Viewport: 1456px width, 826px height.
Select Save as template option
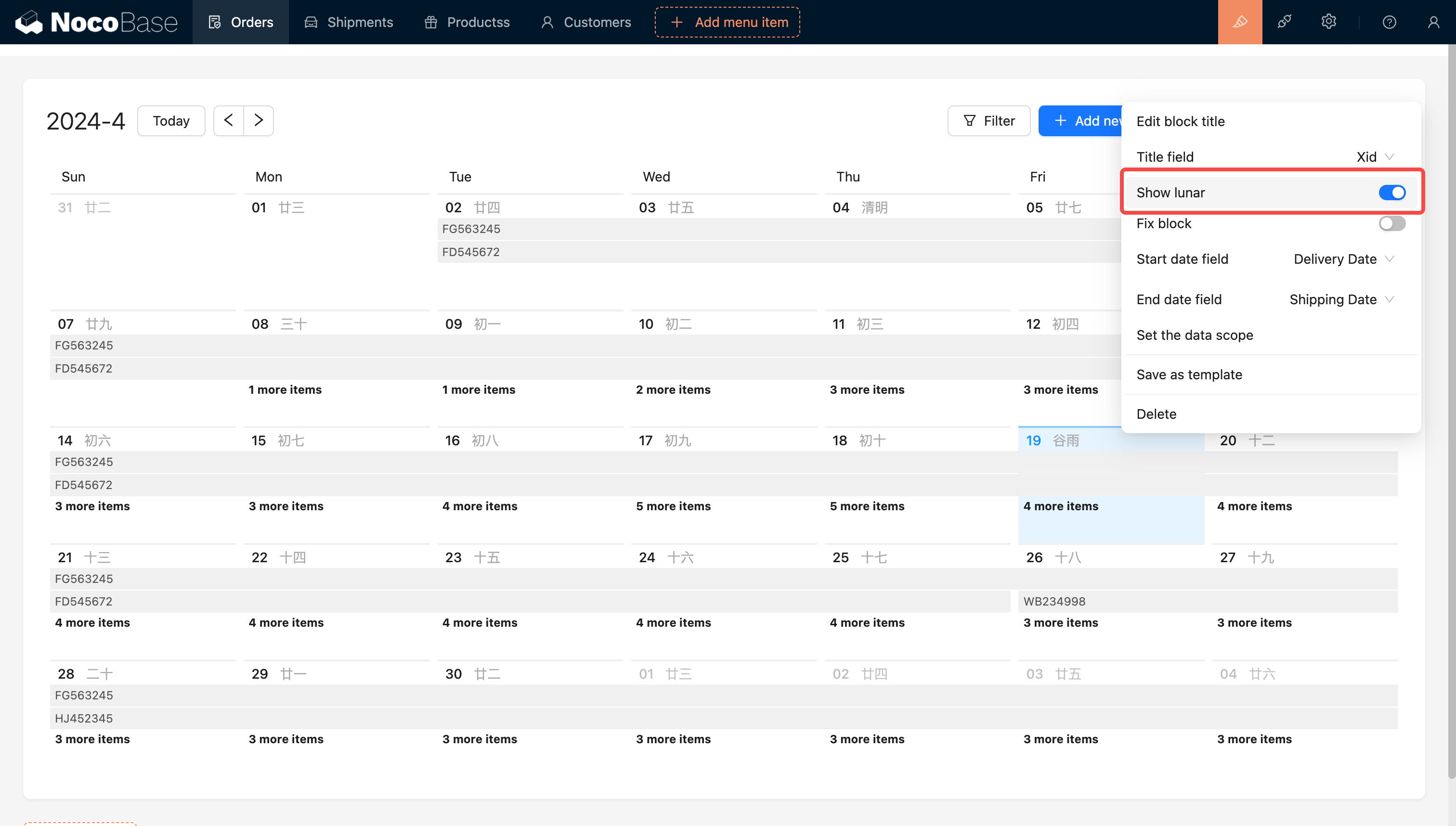[1189, 374]
